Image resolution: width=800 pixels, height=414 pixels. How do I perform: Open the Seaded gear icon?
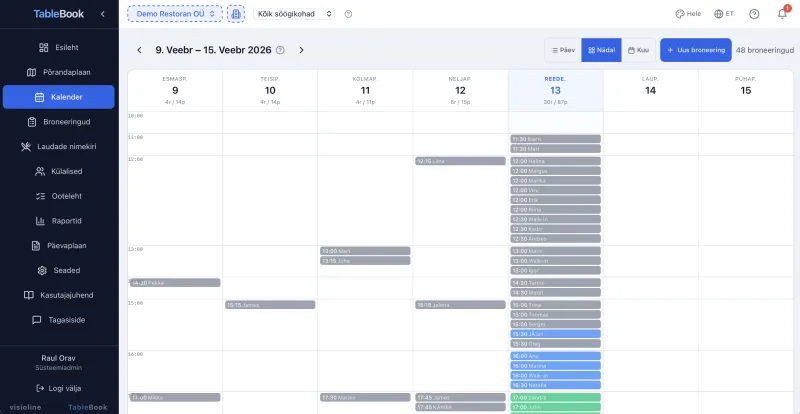point(42,270)
